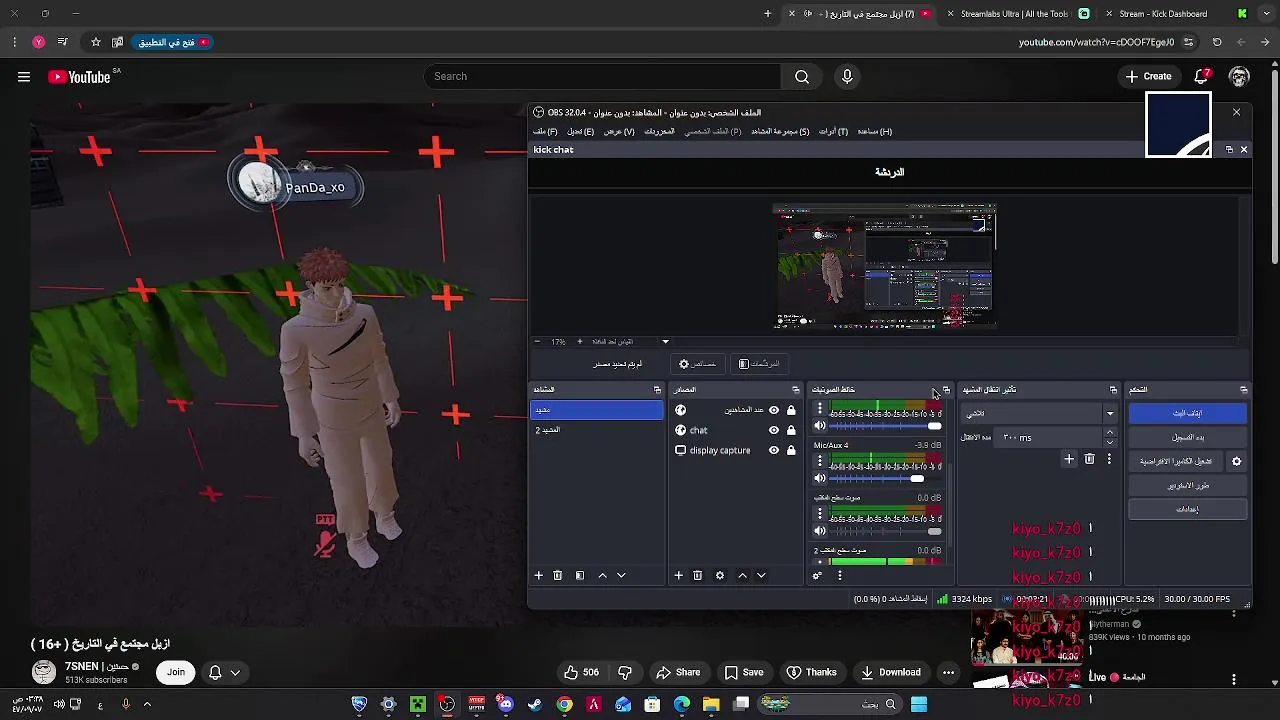Add a new source in OBS
This screenshot has height=720, width=1280.
point(678,576)
